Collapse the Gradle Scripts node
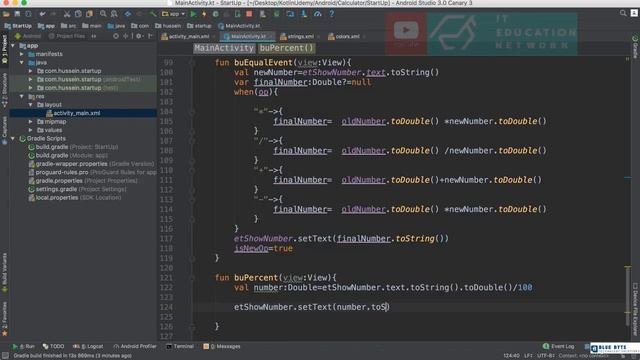The height and width of the screenshot is (360, 640). point(13,138)
